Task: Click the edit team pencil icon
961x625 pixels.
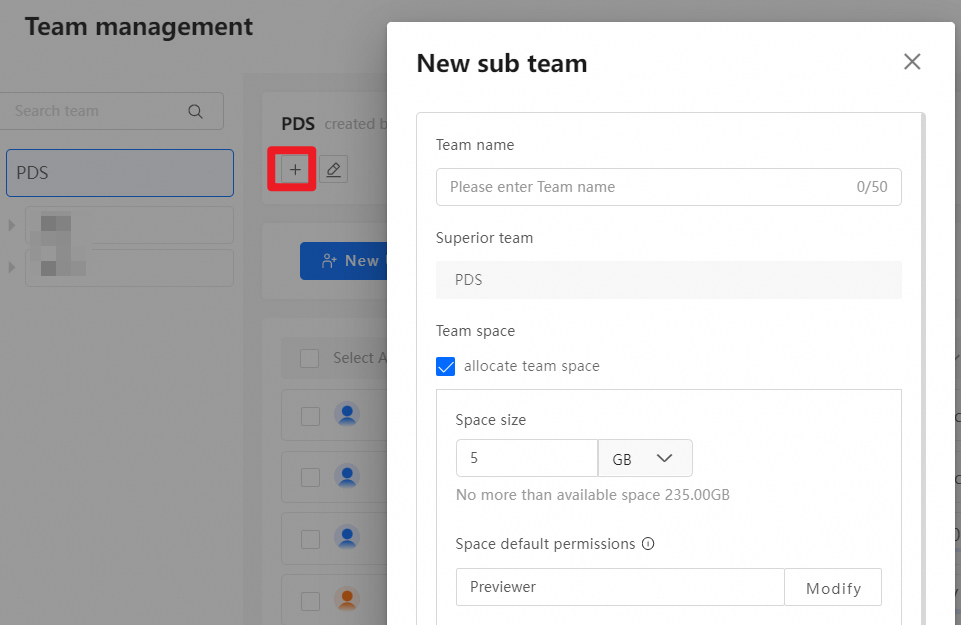Action: click(334, 170)
